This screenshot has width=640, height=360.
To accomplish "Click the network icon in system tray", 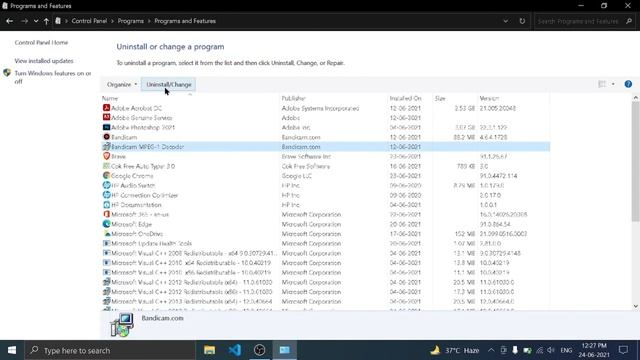I will (x=539, y=350).
